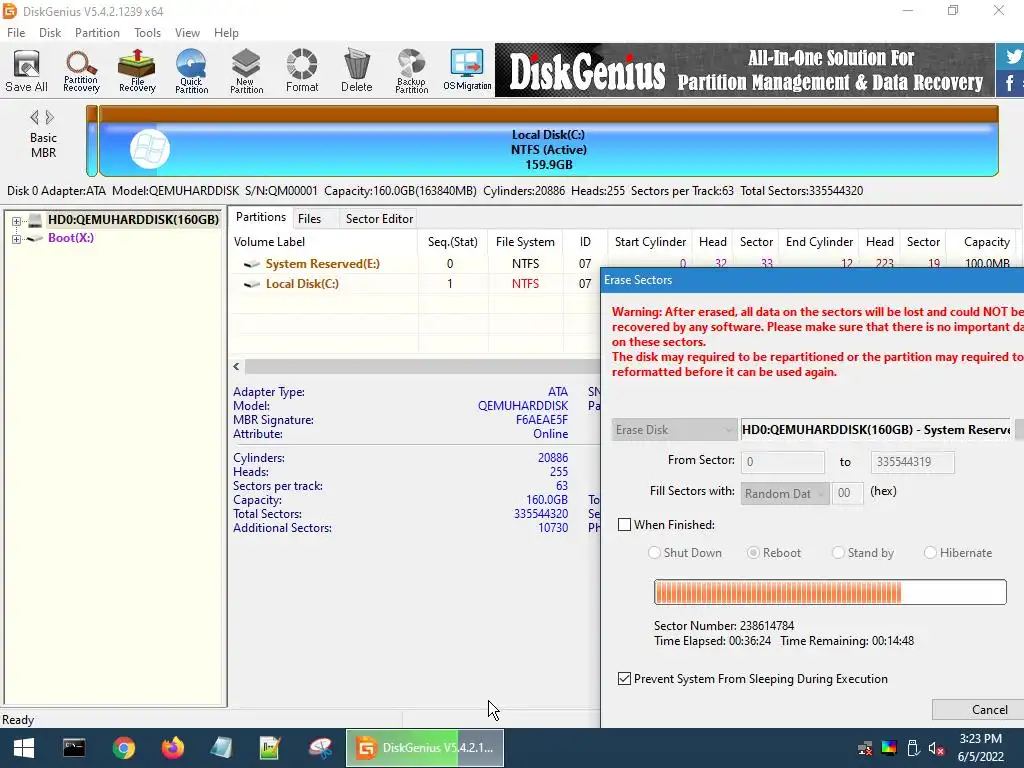This screenshot has height=768, width=1024.
Task: Select the Hibernate radio option
Action: (x=930, y=552)
